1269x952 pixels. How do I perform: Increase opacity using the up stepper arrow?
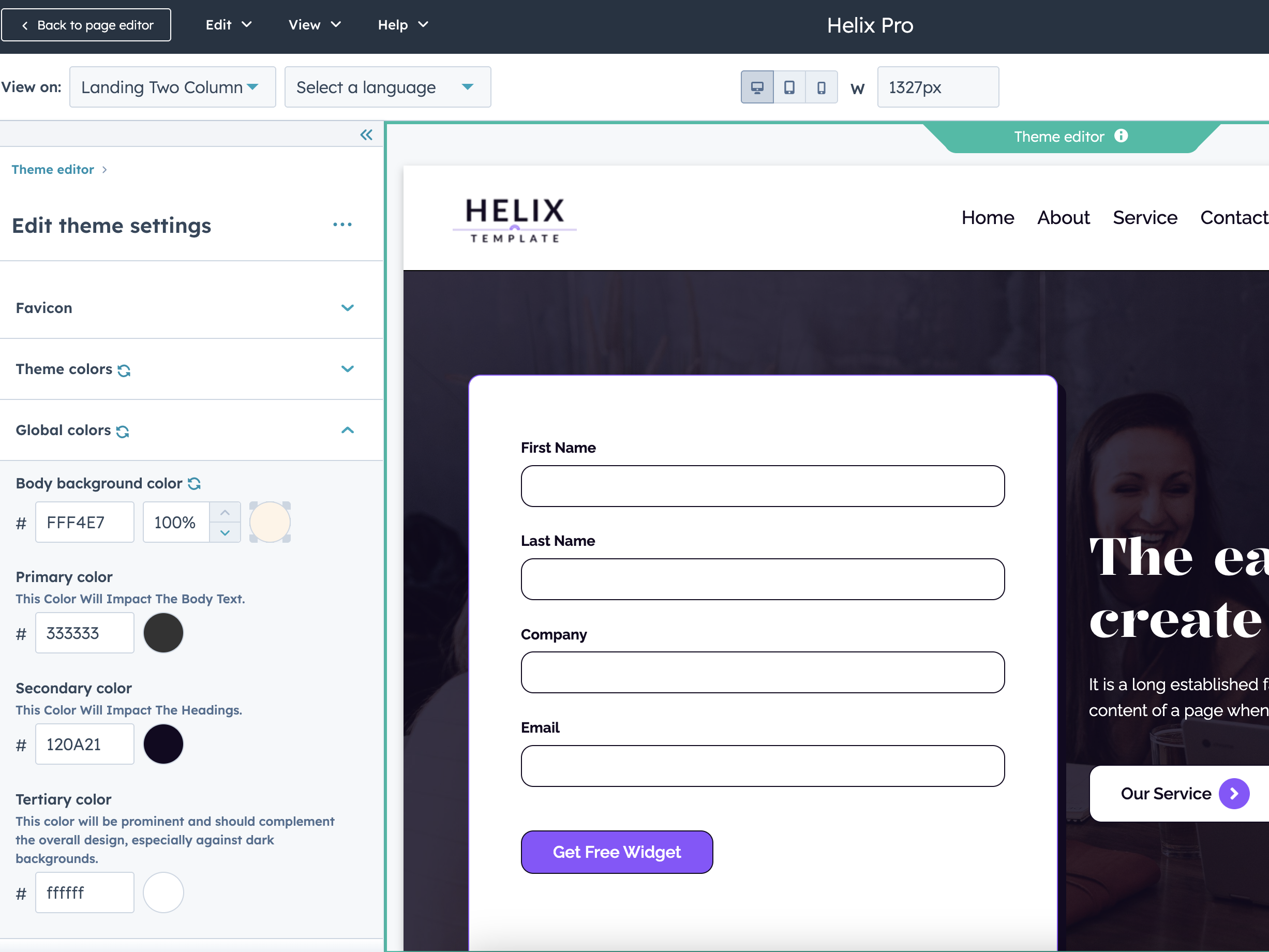pyautogui.click(x=225, y=511)
